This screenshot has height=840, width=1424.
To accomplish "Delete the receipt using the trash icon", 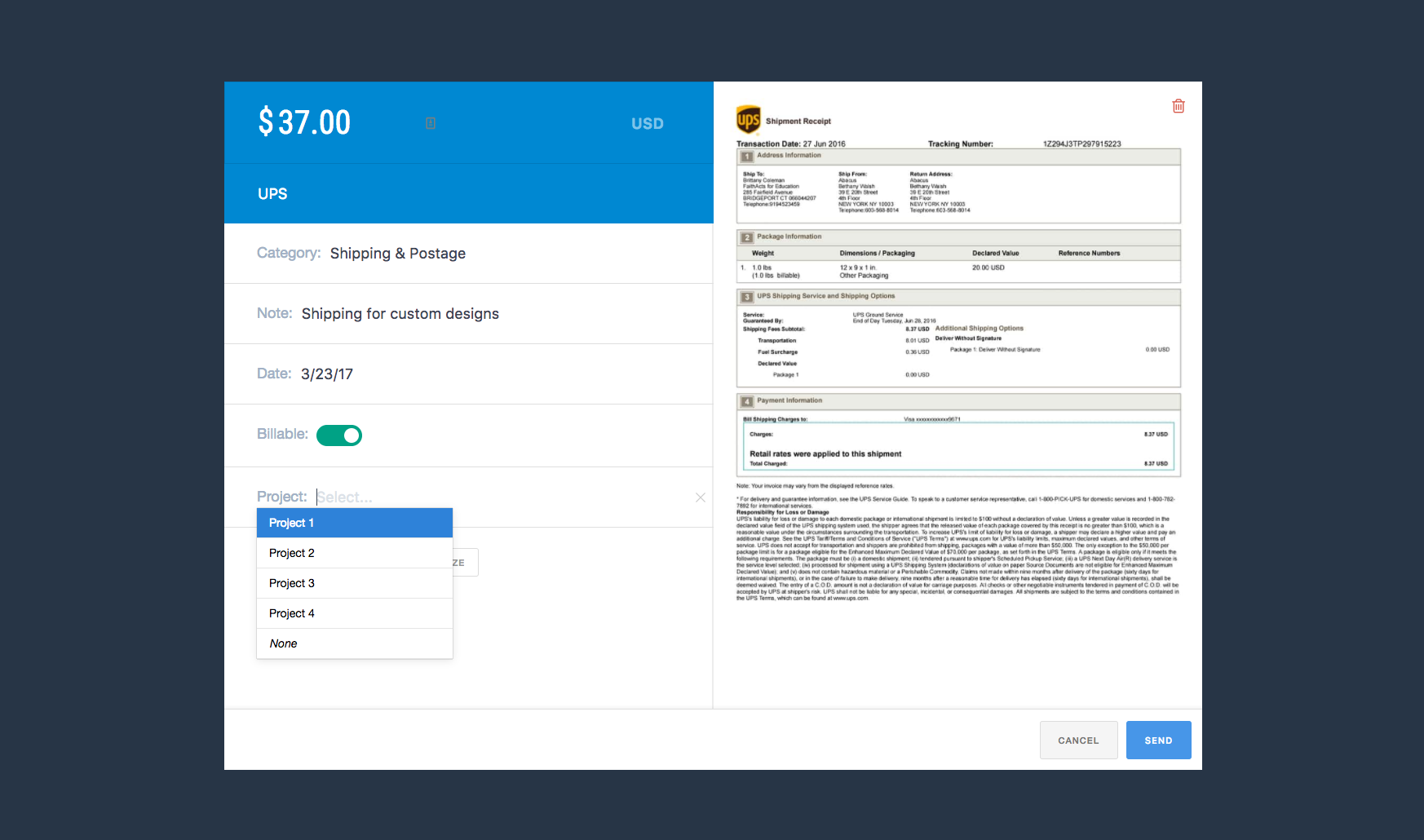I will point(1179,106).
